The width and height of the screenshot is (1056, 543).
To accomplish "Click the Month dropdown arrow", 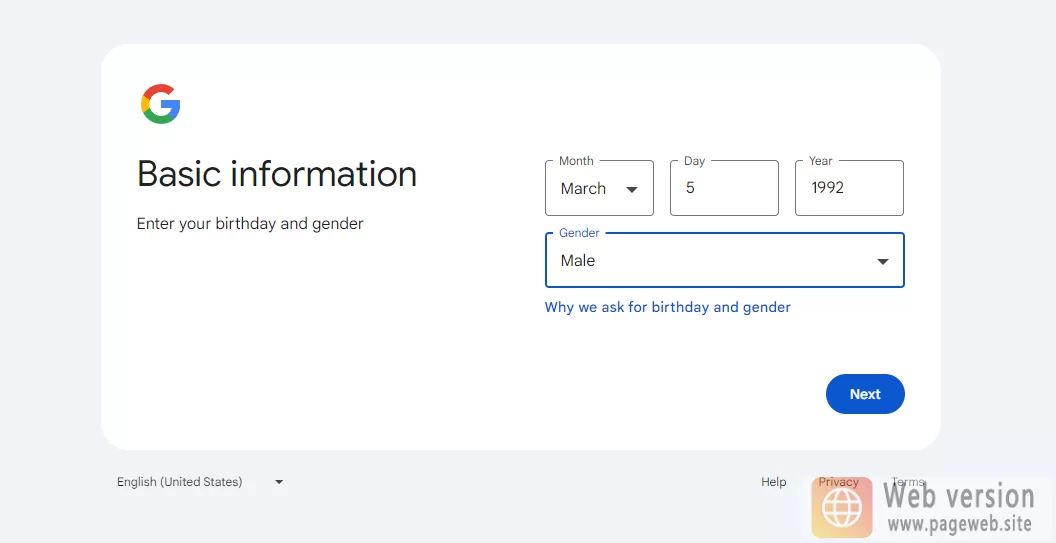I will pyautogui.click(x=631, y=189).
